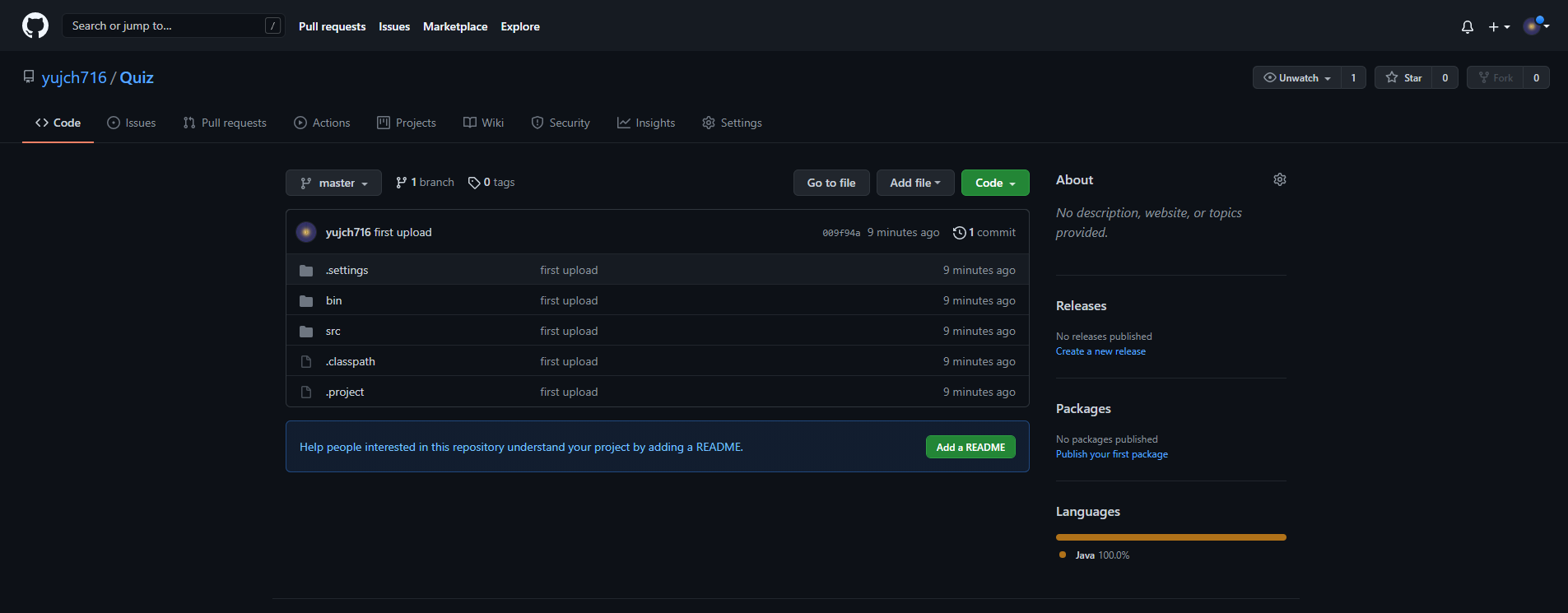Click the Java 100.0% language link

coord(1095,555)
